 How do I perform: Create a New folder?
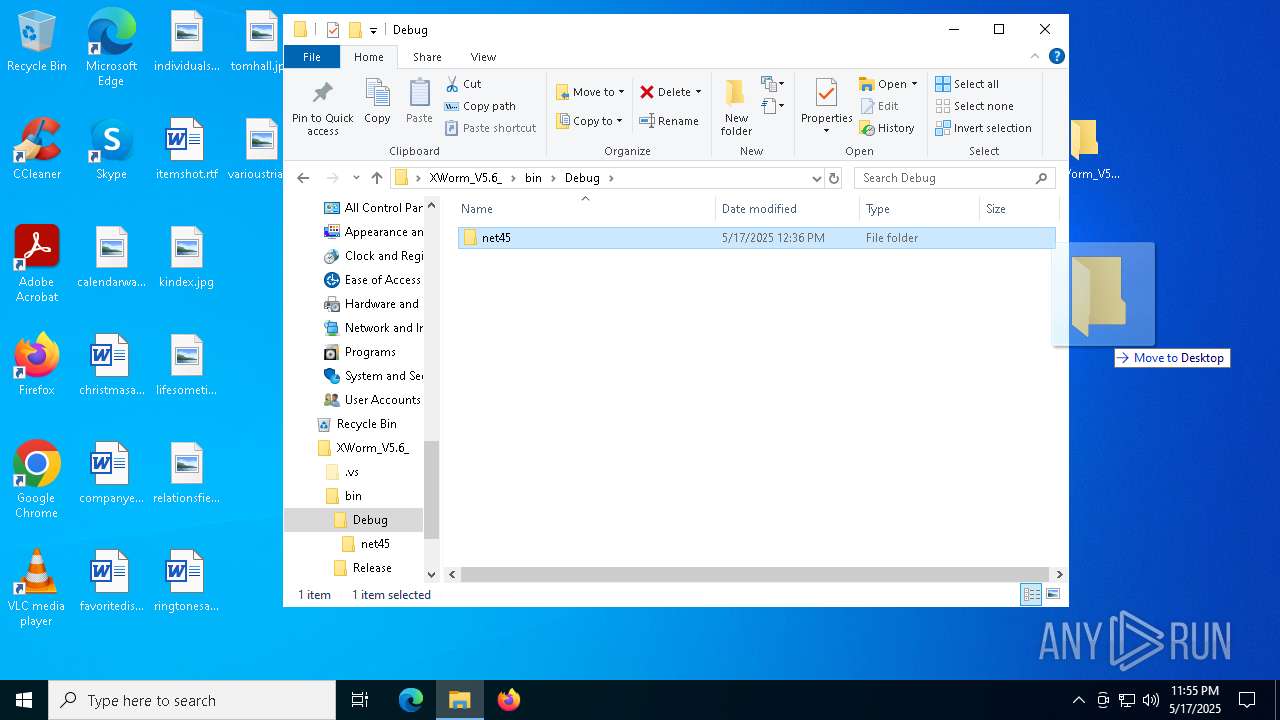click(736, 108)
